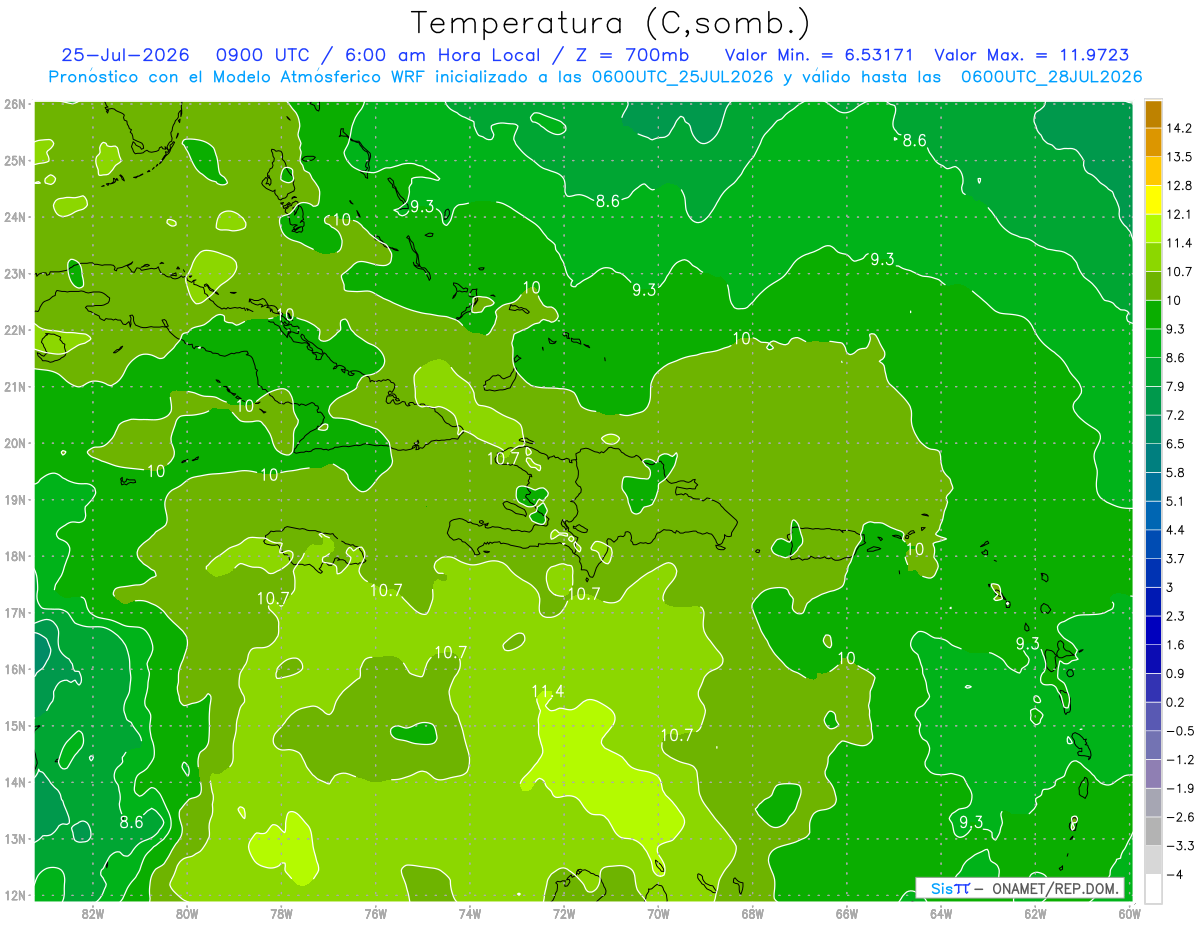Select the date text "25-Jul-2026"
The width and height of the screenshot is (1200, 927).
pyautogui.click(x=124, y=55)
